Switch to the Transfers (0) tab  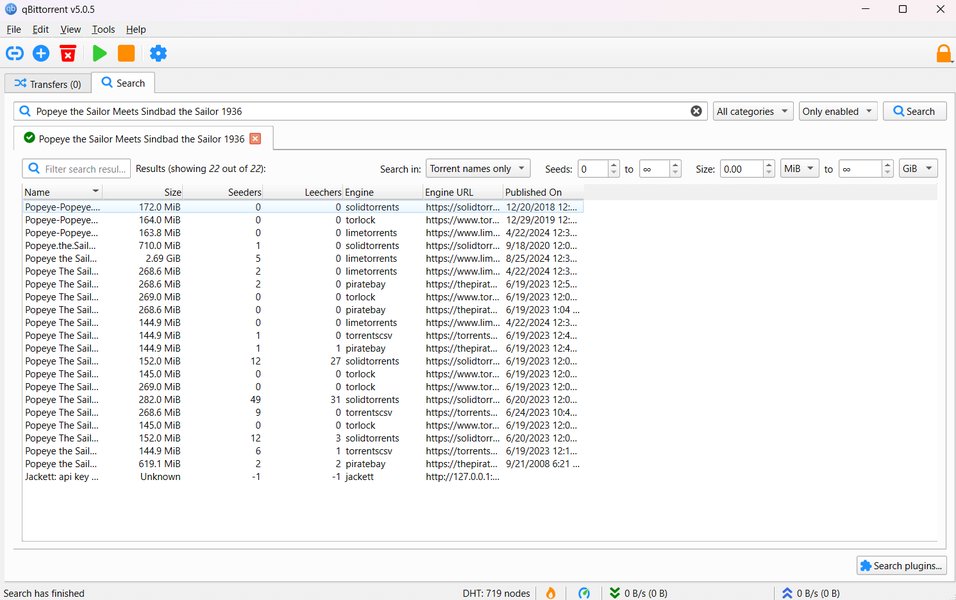[48, 84]
